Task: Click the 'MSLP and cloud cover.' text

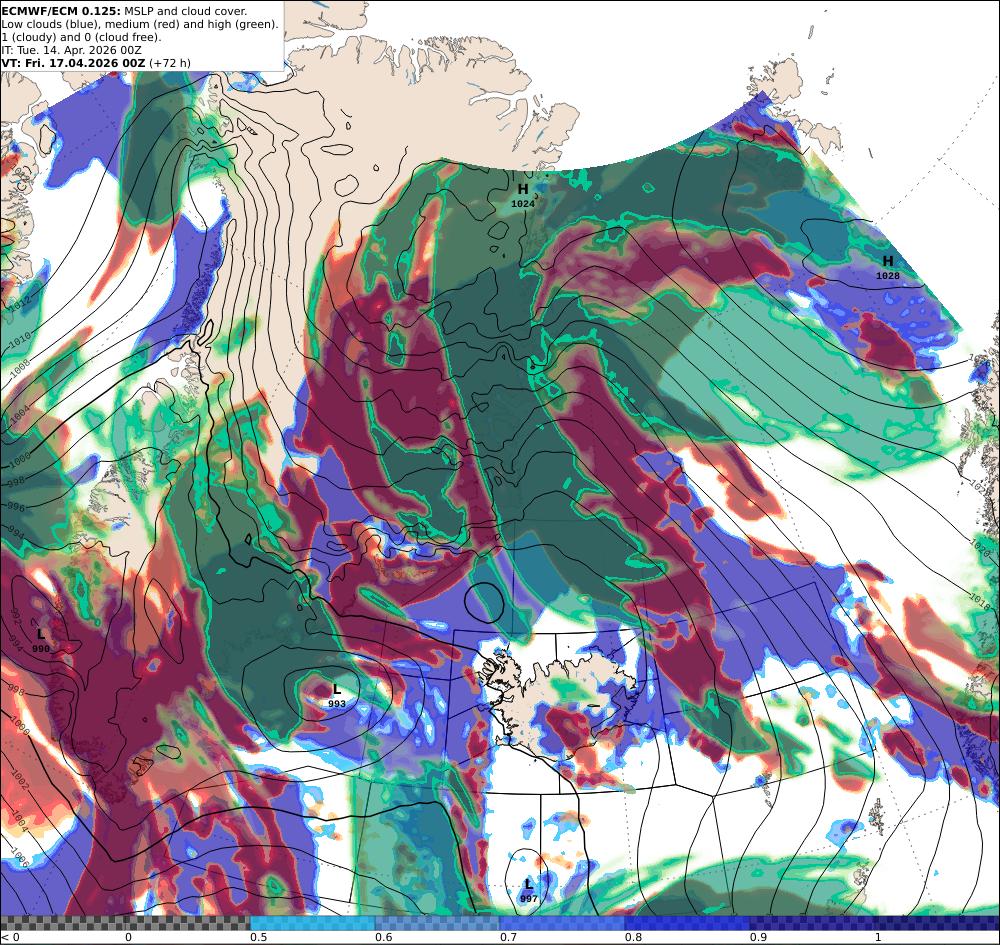Action: point(186,11)
